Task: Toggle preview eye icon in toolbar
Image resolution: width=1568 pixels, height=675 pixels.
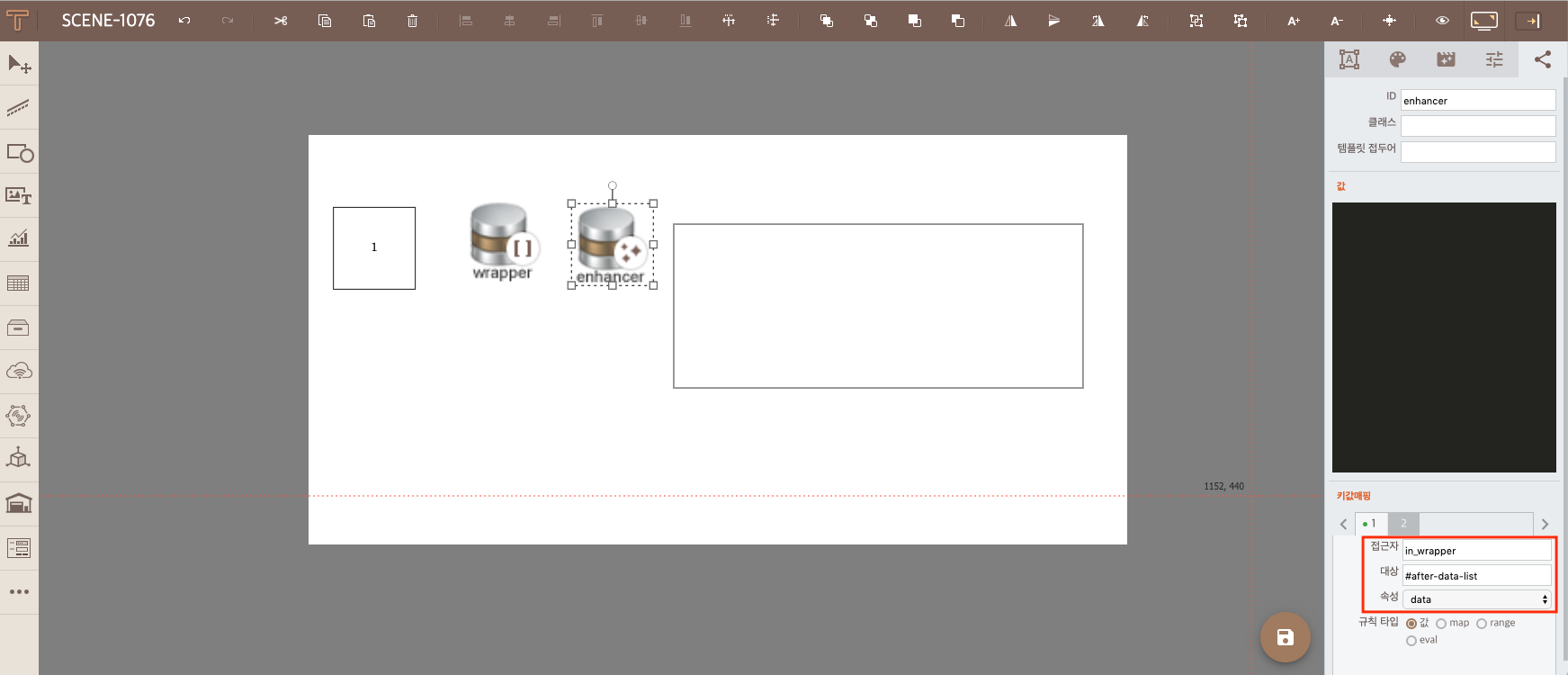Action: tap(1442, 21)
